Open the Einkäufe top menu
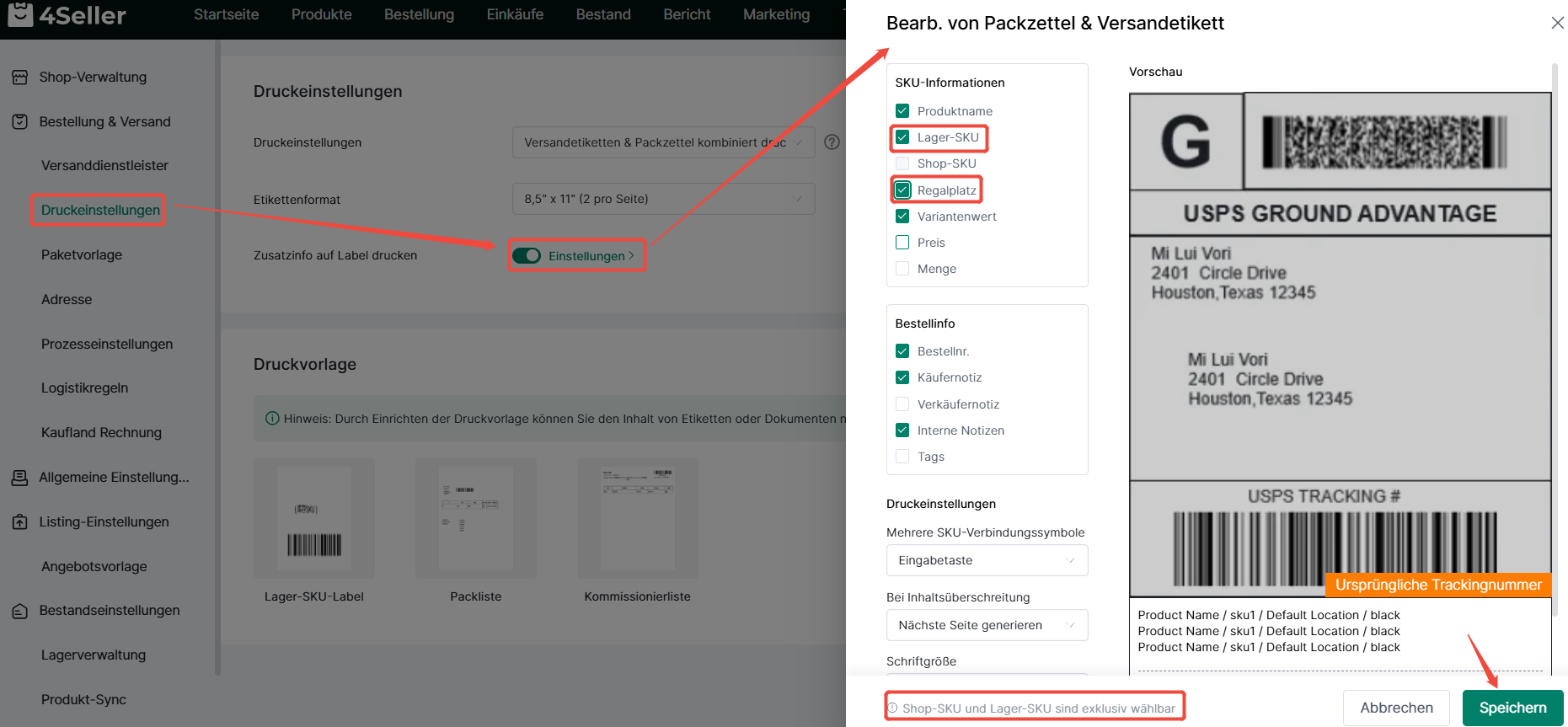 coord(515,14)
